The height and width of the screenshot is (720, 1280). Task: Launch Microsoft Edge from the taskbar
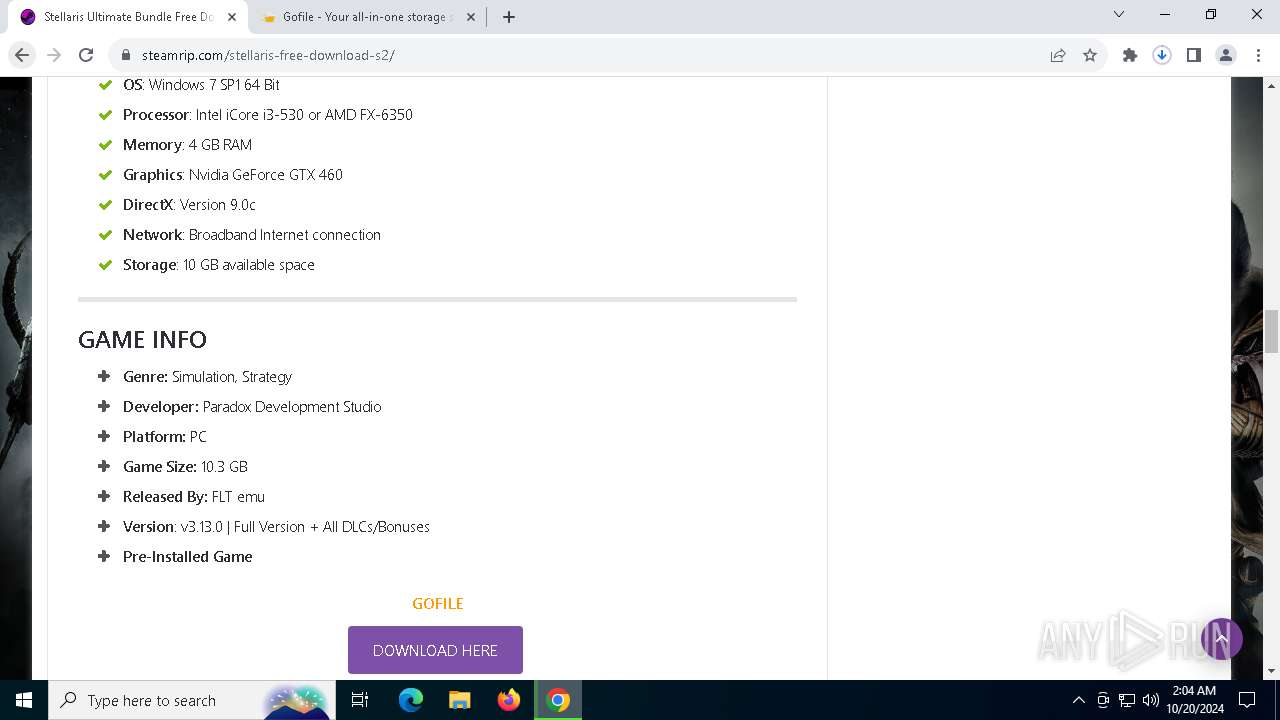pyautogui.click(x=411, y=700)
